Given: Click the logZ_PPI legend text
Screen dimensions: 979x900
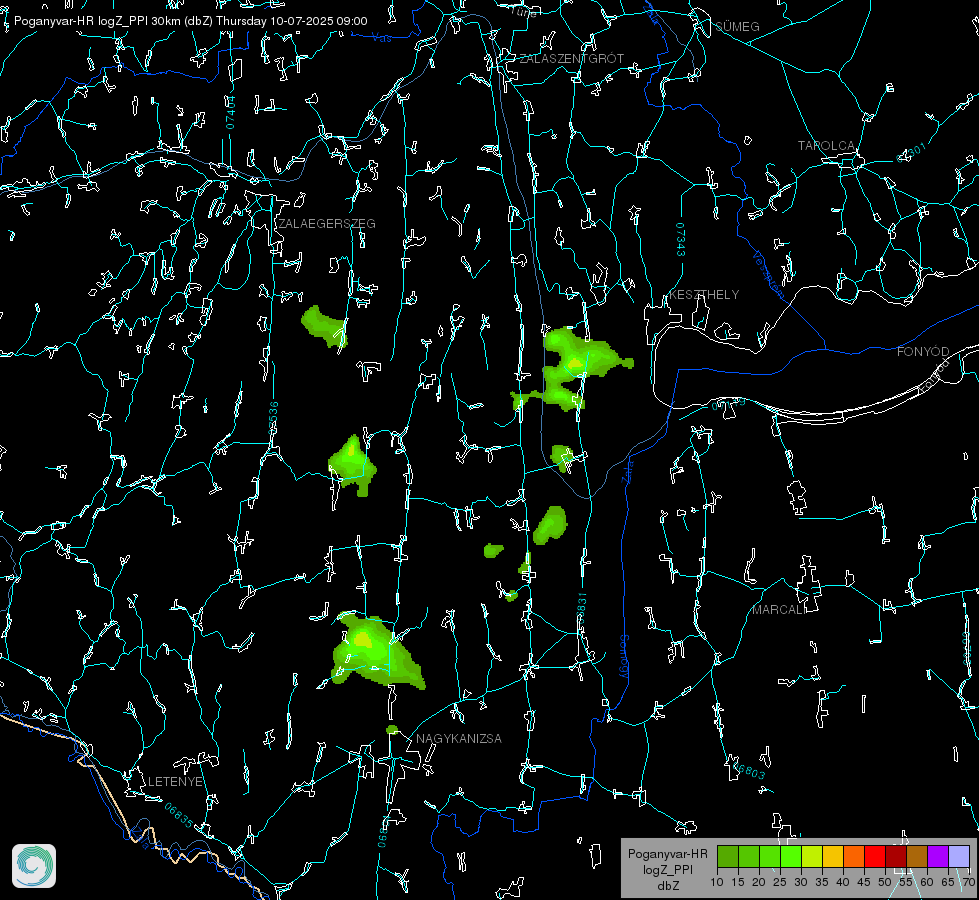Looking at the screenshot, I should (667, 869).
